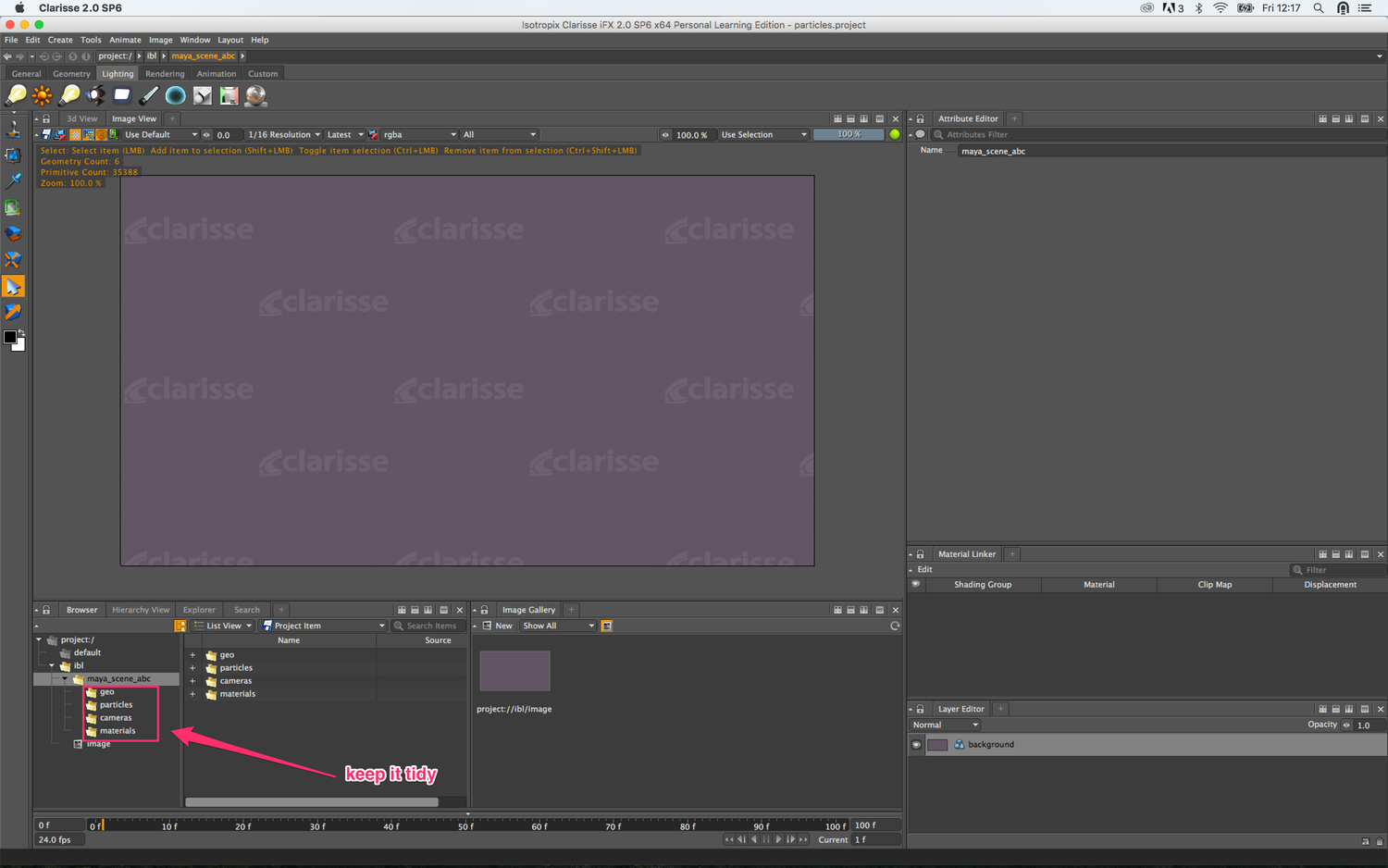Select the spotlight icon in the Lighting shelf
This screenshot has width=1388, height=868.
pos(69,95)
